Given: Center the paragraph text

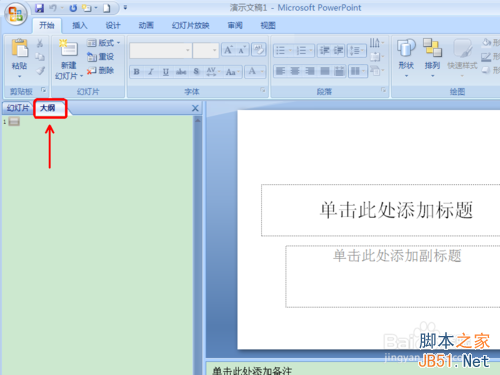Looking at the screenshot, I should pyautogui.click(x=295, y=71).
